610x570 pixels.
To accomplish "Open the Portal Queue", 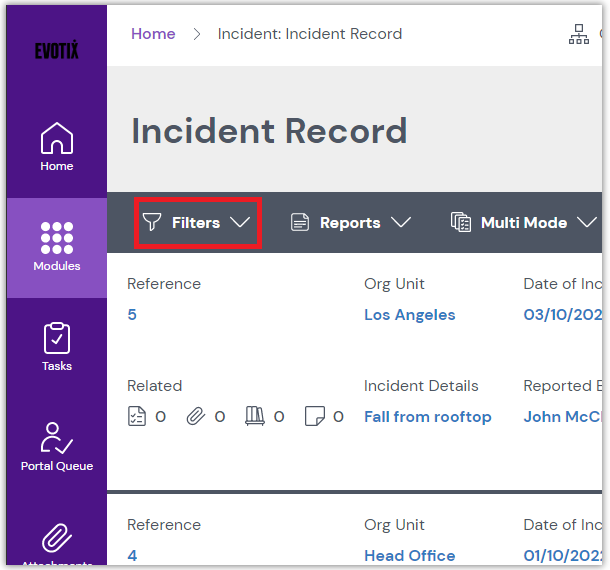I will point(56,446).
